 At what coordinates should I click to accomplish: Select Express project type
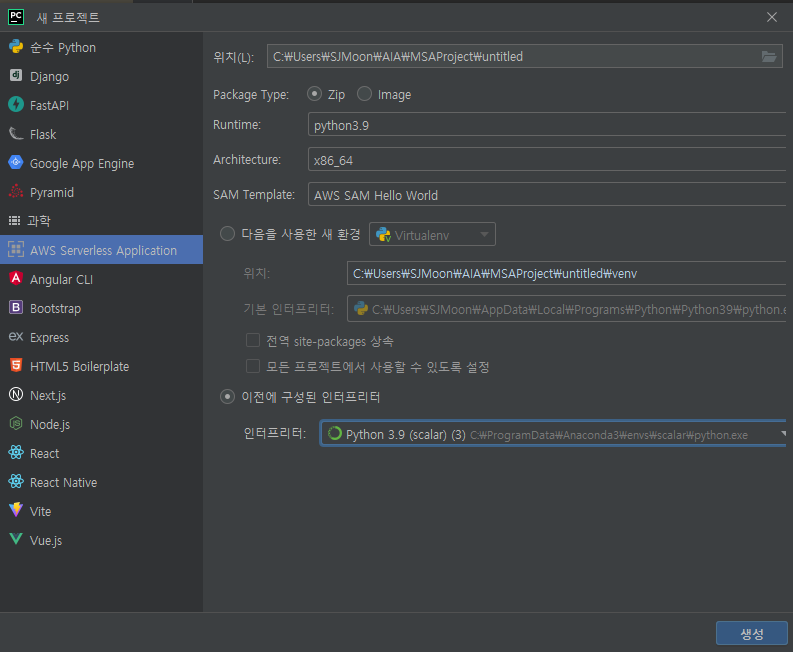coord(101,337)
